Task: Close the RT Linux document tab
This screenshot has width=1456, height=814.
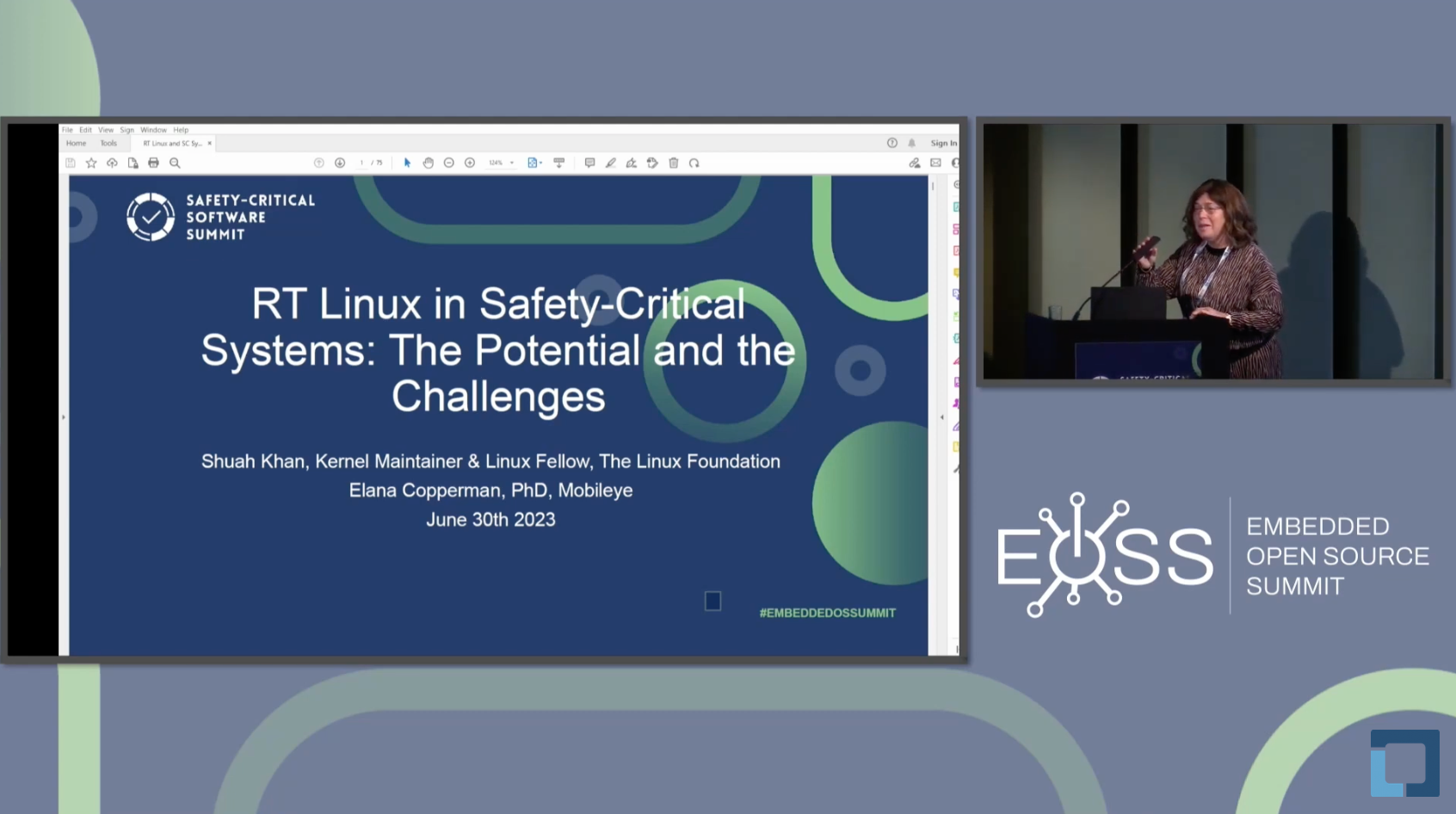Action: (209, 144)
